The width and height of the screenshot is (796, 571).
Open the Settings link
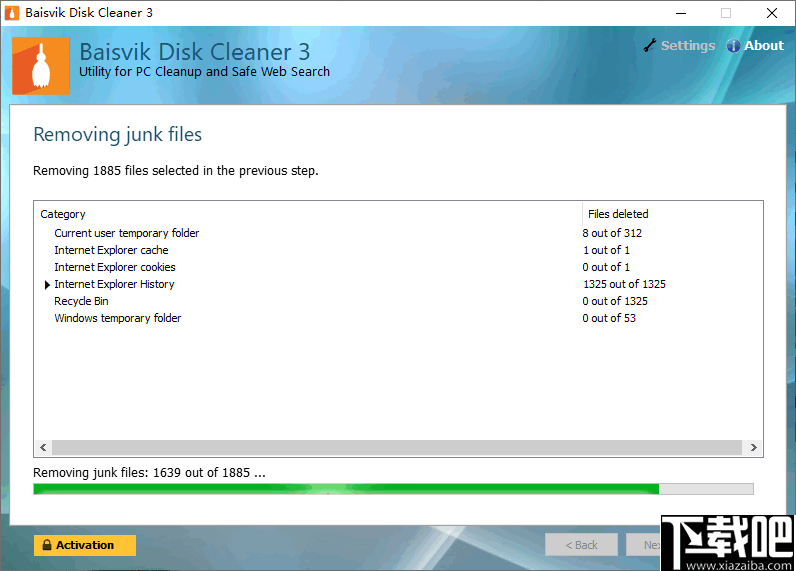click(688, 46)
